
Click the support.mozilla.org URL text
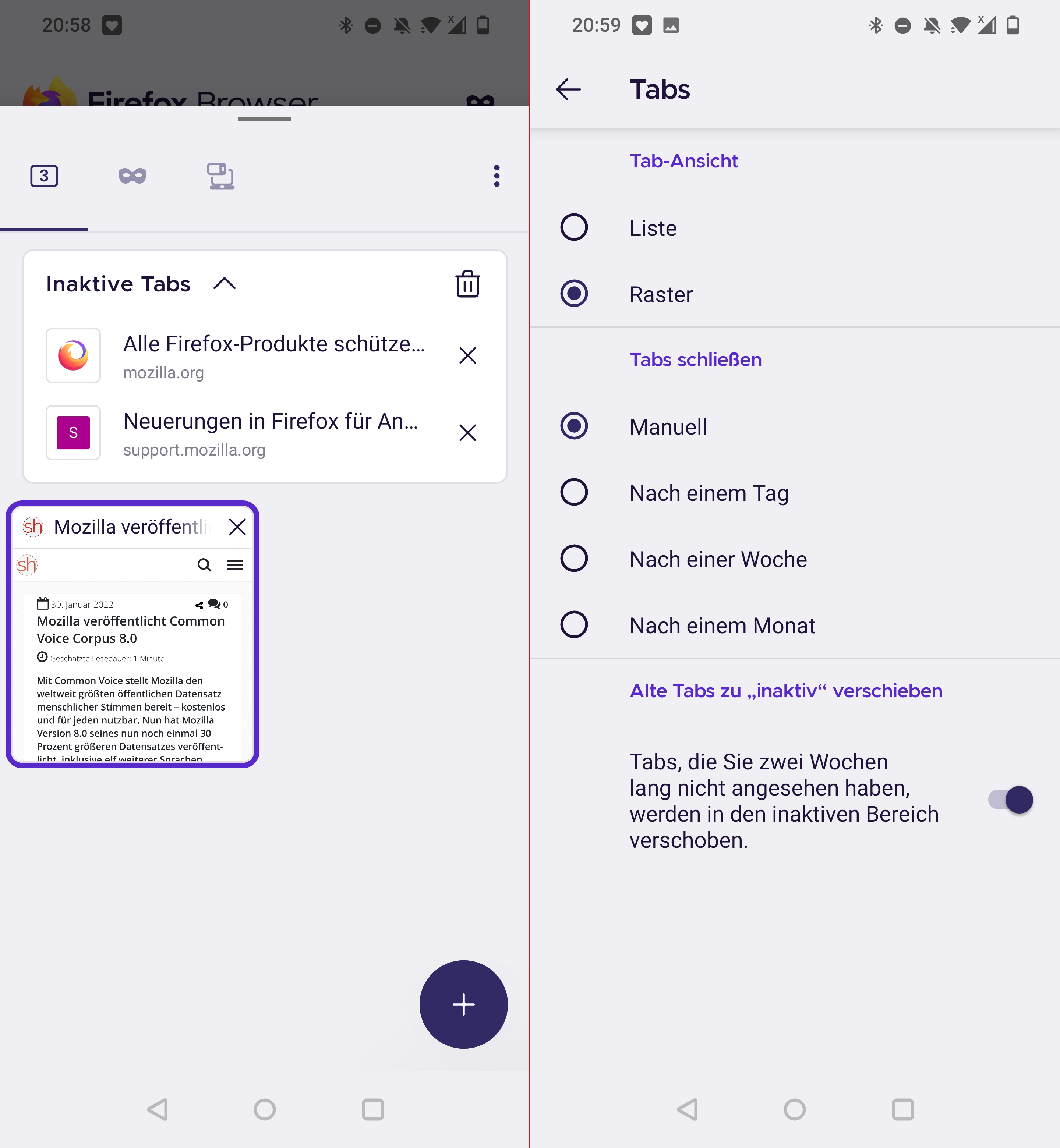pos(194,450)
